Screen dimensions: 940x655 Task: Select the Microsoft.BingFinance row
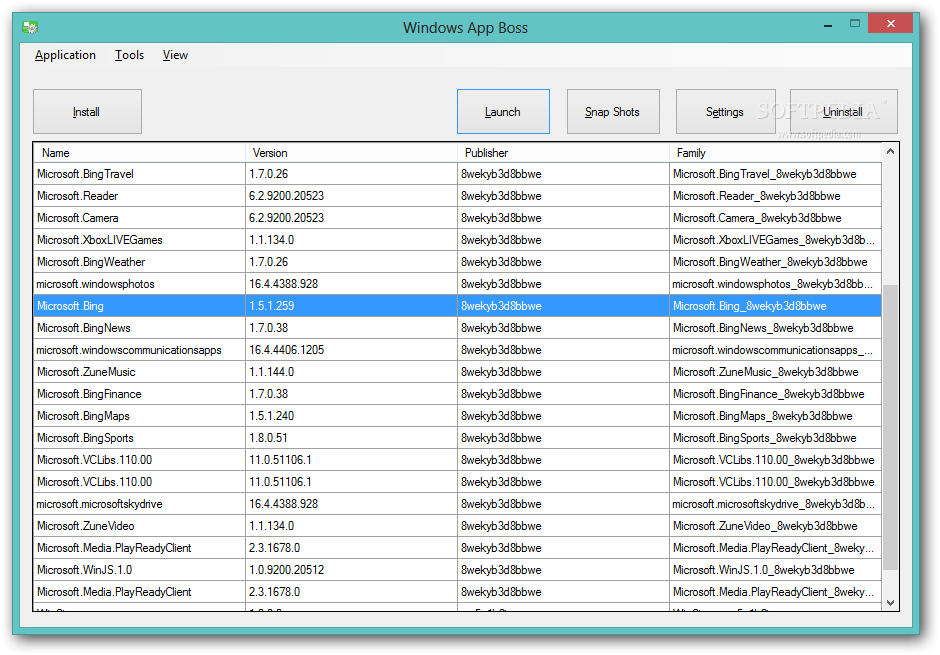tap(457, 394)
